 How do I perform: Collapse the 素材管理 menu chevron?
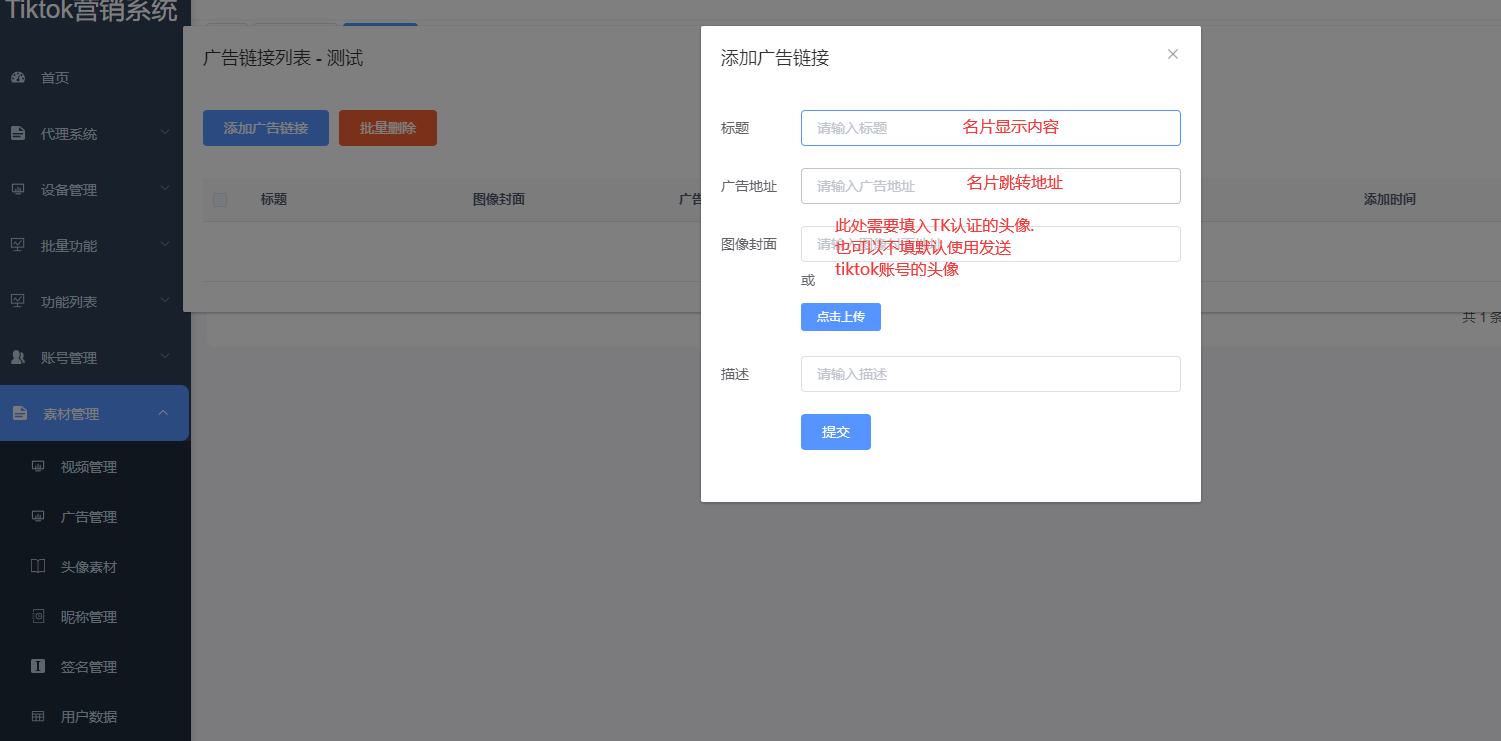(x=165, y=412)
